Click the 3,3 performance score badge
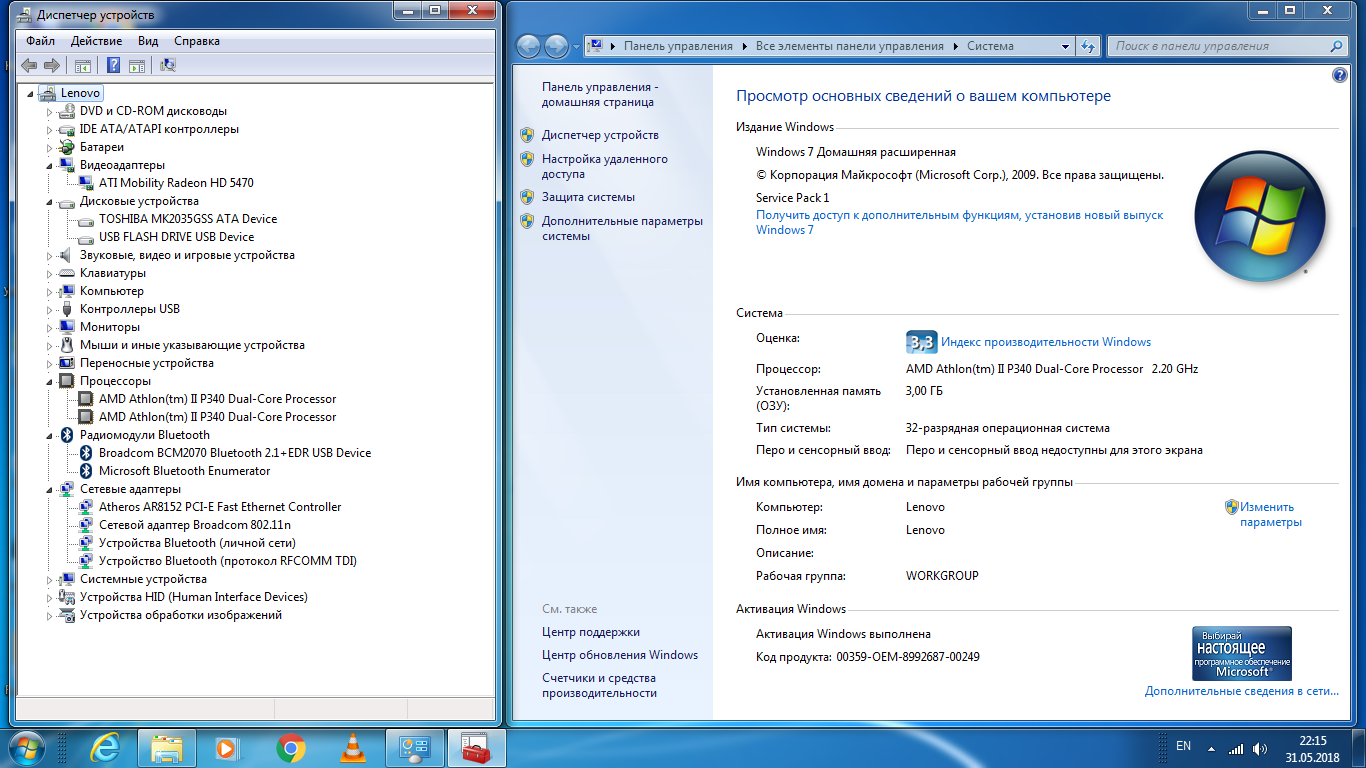The width and height of the screenshot is (1366, 768). [921, 342]
